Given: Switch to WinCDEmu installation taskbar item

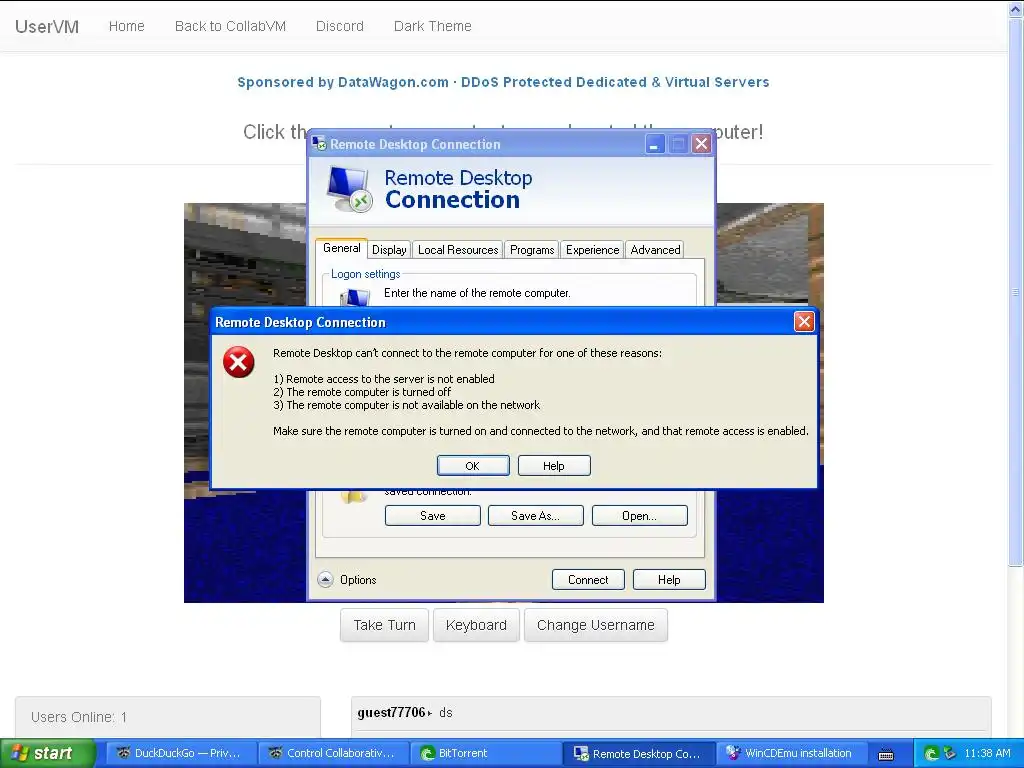Looking at the screenshot, I should (x=792, y=753).
